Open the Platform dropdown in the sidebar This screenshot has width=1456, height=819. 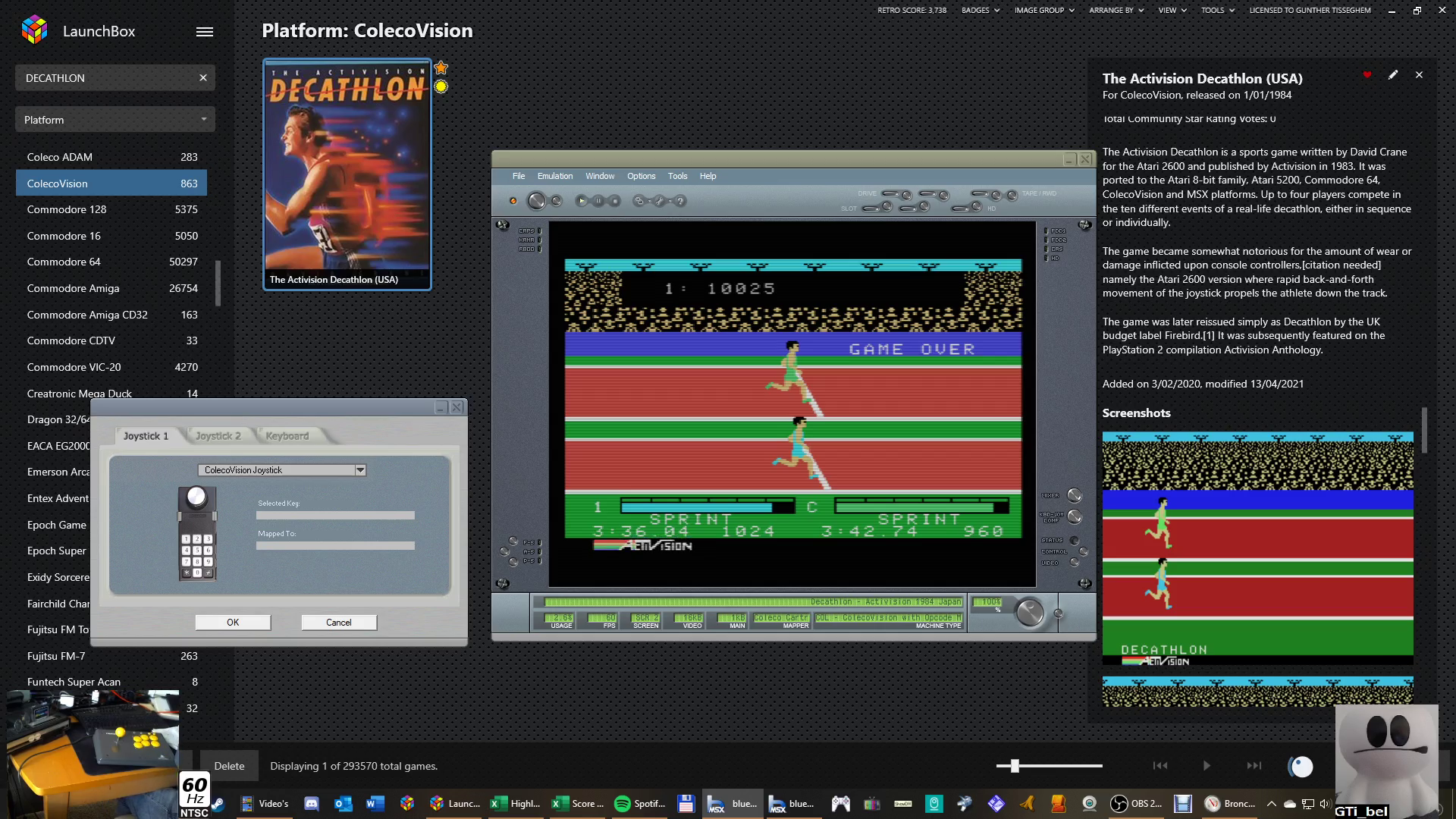pyautogui.click(x=115, y=120)
